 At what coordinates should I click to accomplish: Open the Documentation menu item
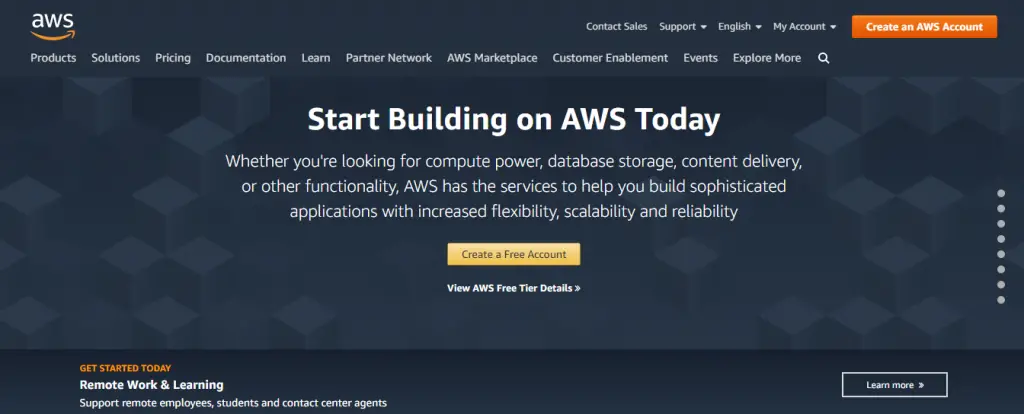coord(246,58)
